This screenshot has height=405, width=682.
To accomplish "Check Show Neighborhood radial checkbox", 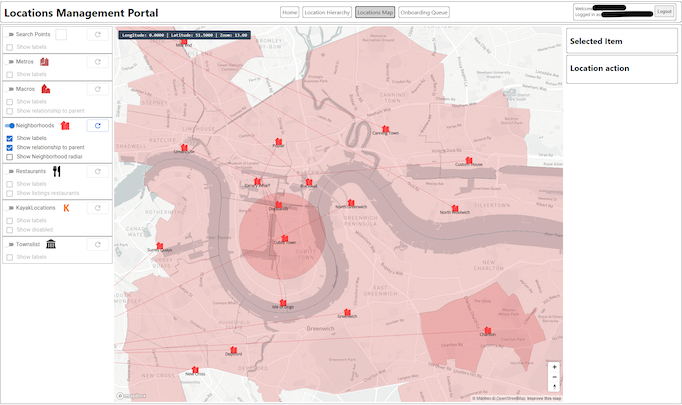I will click(10, 157).
